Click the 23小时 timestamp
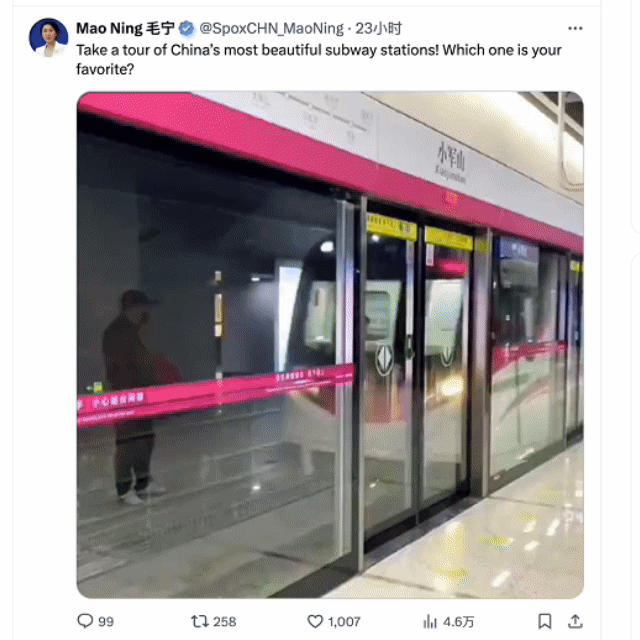 click(378, 29)
